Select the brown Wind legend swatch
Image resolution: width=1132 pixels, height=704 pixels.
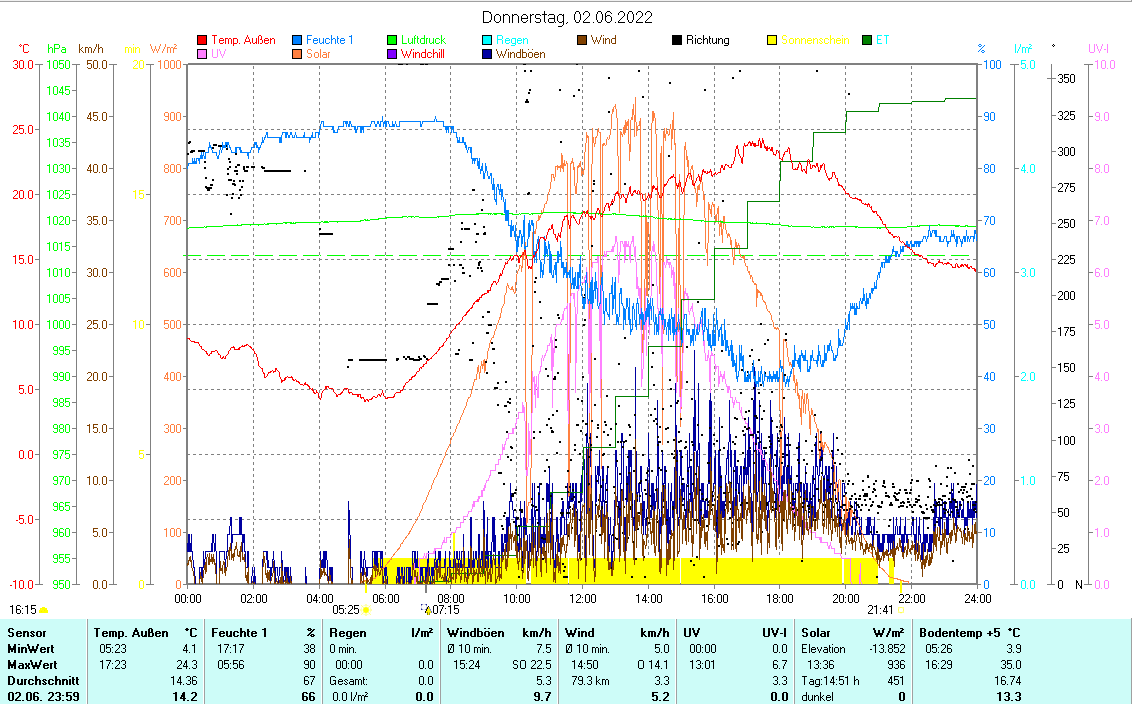[x=583, y=41]
